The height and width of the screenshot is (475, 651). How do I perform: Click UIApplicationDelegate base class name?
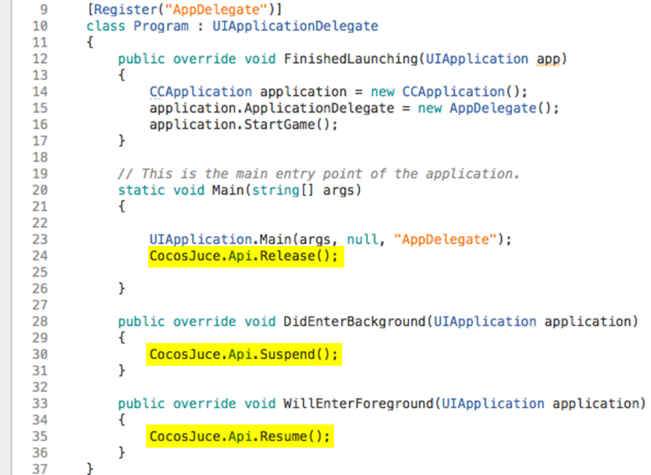coord(295,26)
